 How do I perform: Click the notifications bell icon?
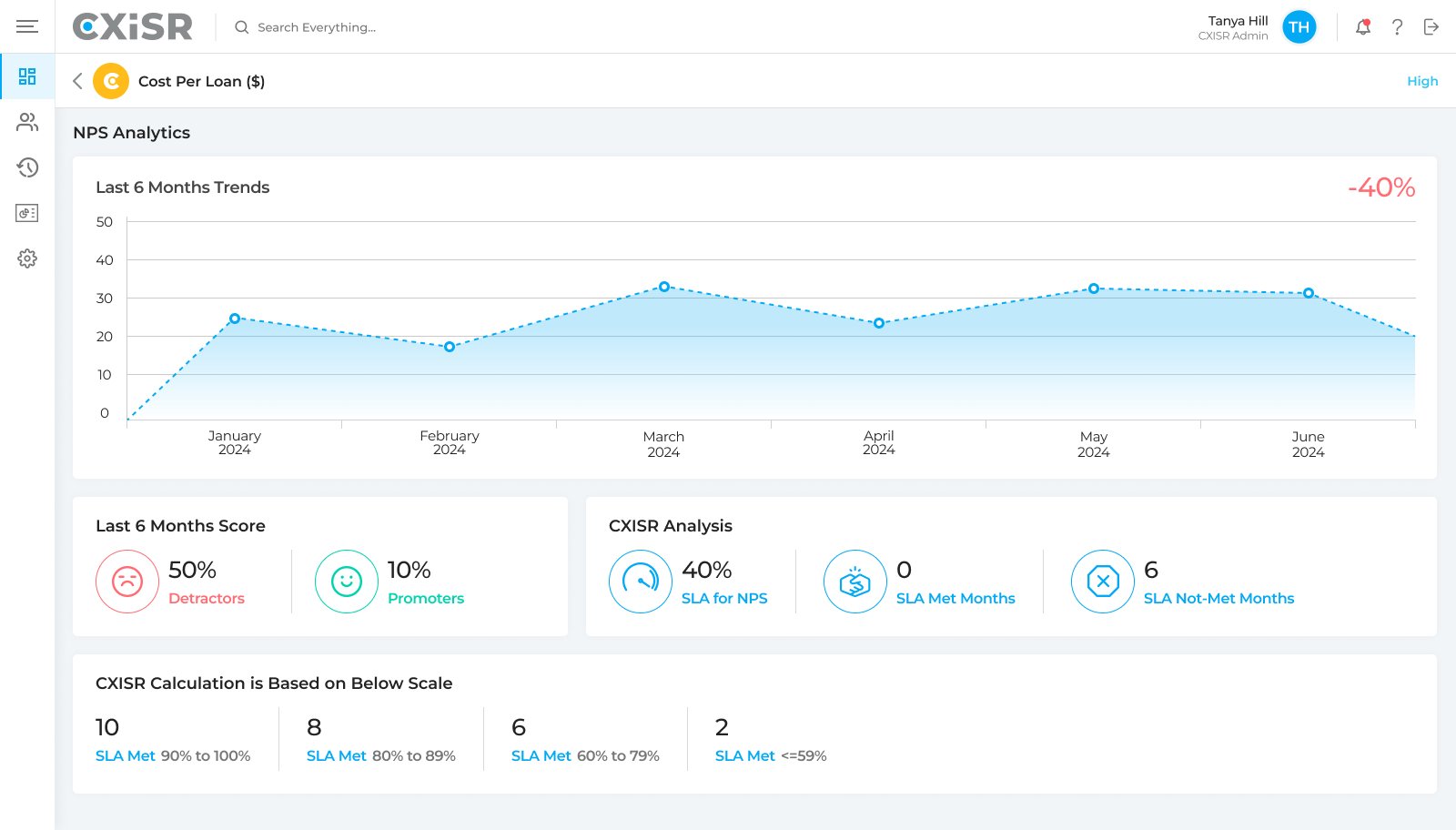[1363, 27]
